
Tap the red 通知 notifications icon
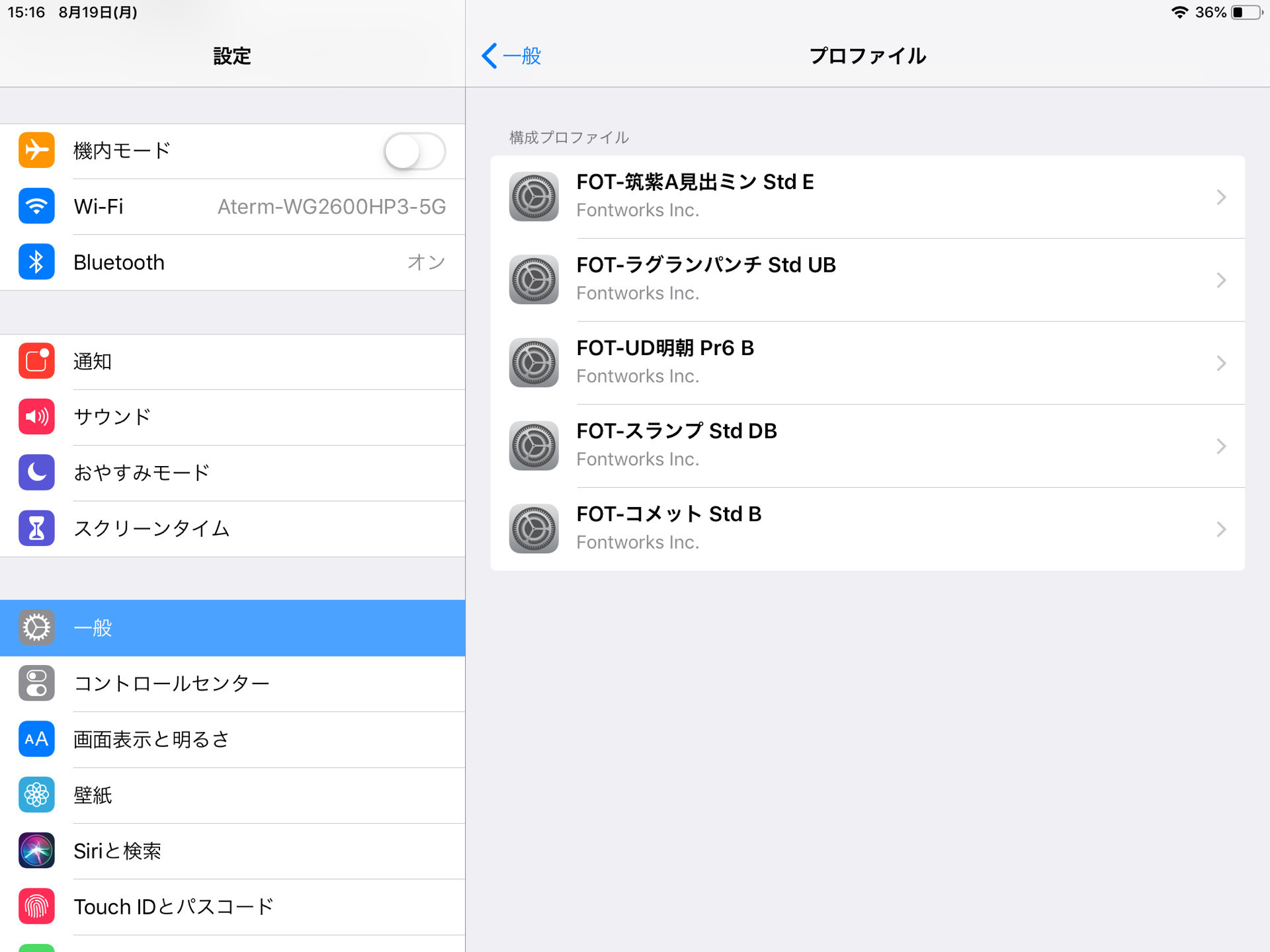tap(36, 361)
